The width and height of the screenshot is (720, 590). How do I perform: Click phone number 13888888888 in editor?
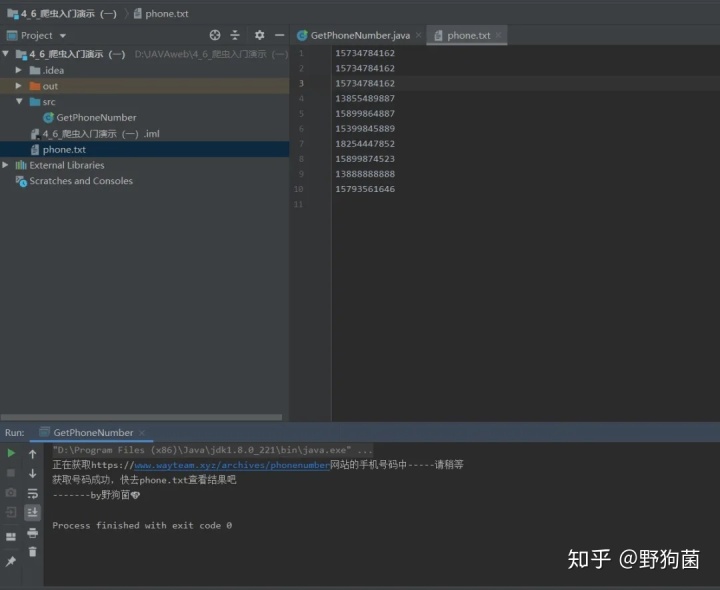point(365,174)
